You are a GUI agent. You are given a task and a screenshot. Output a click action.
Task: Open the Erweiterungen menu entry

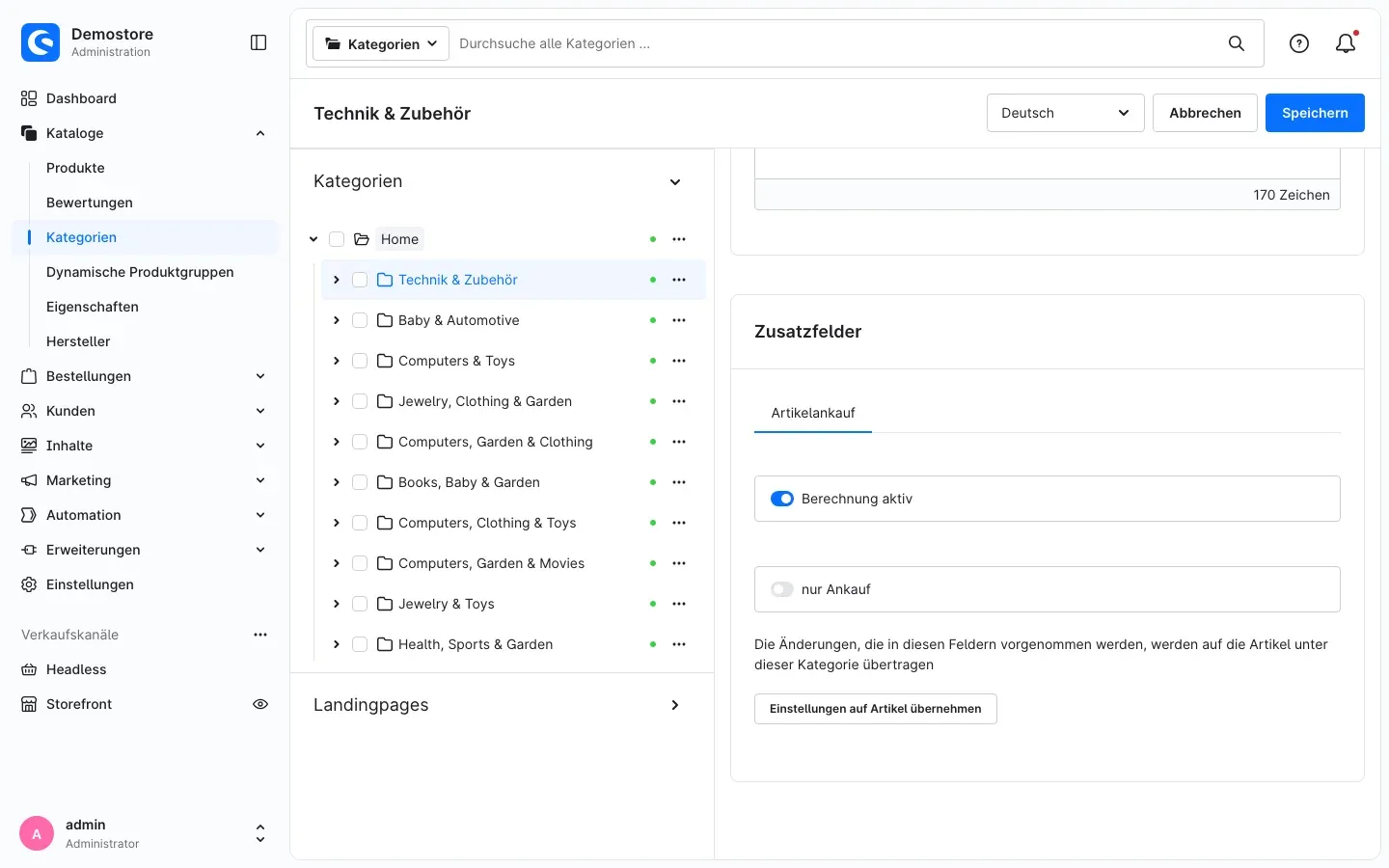pyautogui.click(x=145, y=550)
